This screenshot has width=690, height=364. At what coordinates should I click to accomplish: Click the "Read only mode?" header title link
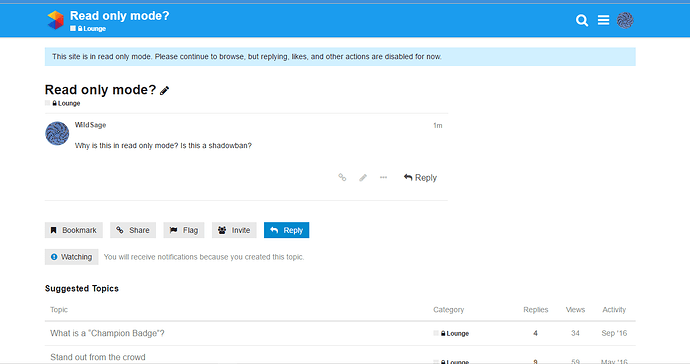[x=120, y=16]
